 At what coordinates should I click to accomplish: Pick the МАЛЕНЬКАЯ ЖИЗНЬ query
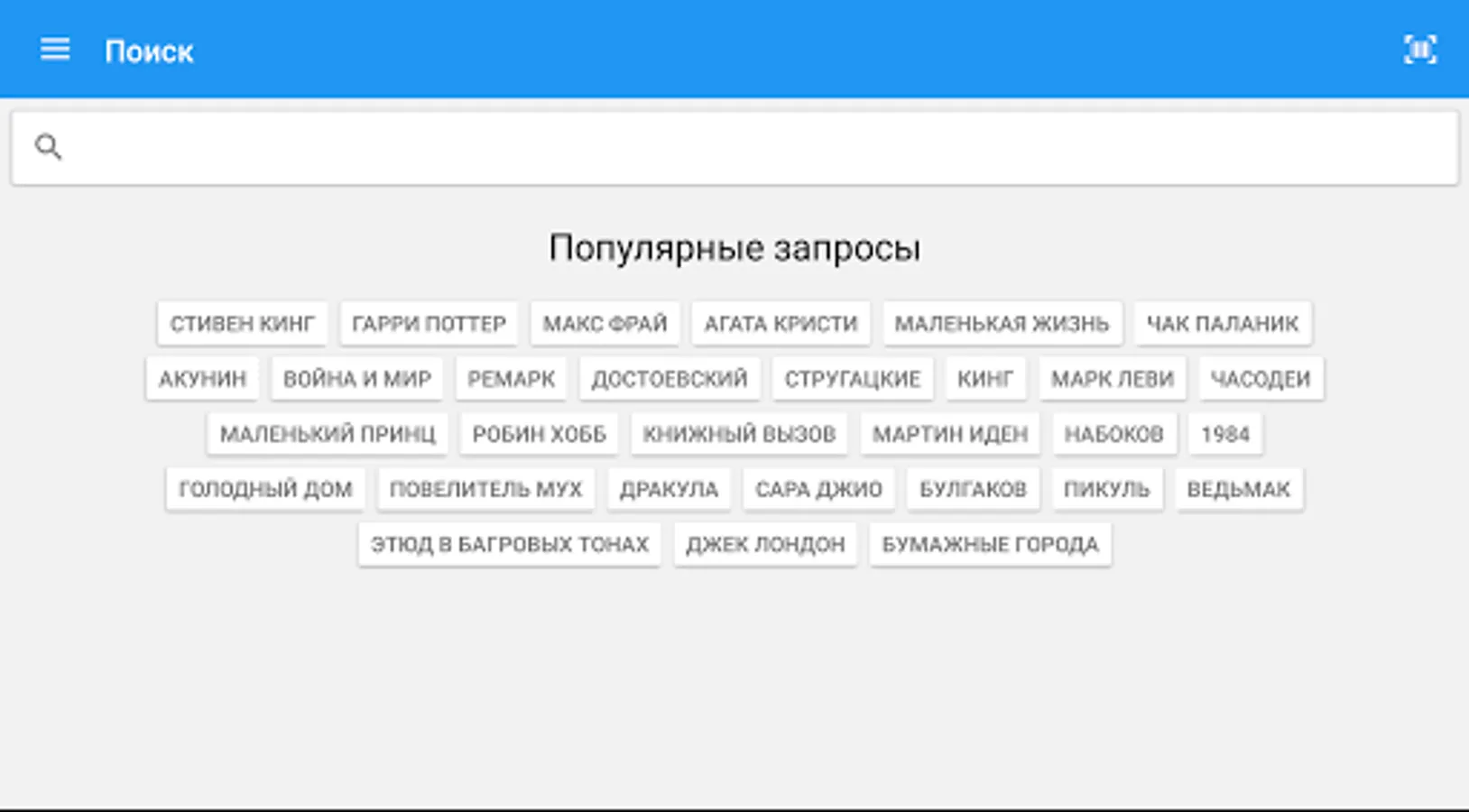click(x=1002, y=323)
